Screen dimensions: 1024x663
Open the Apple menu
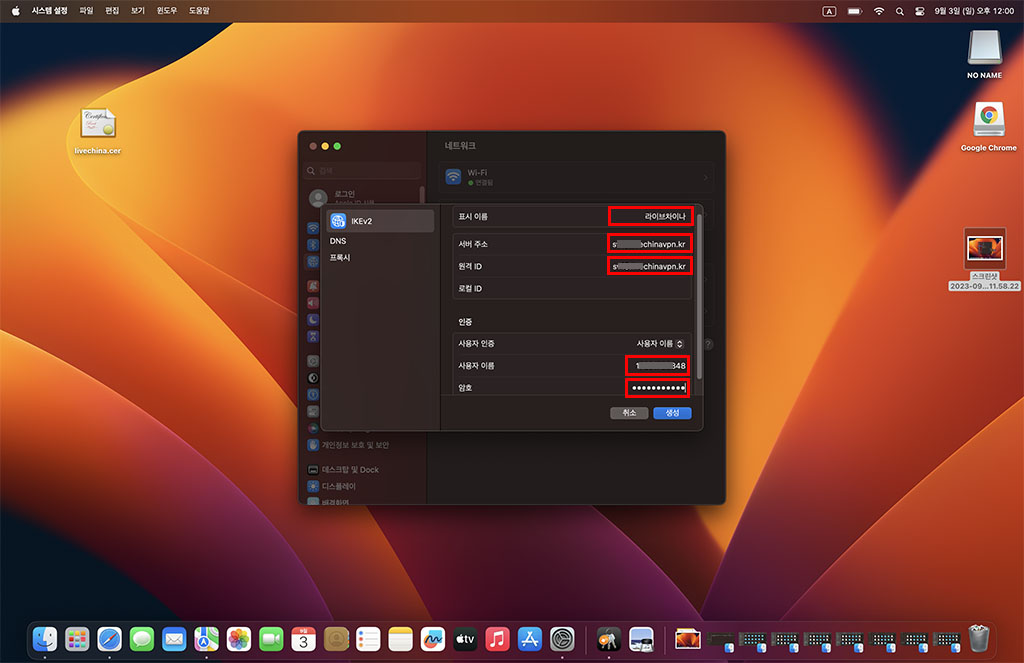[15, 11]
